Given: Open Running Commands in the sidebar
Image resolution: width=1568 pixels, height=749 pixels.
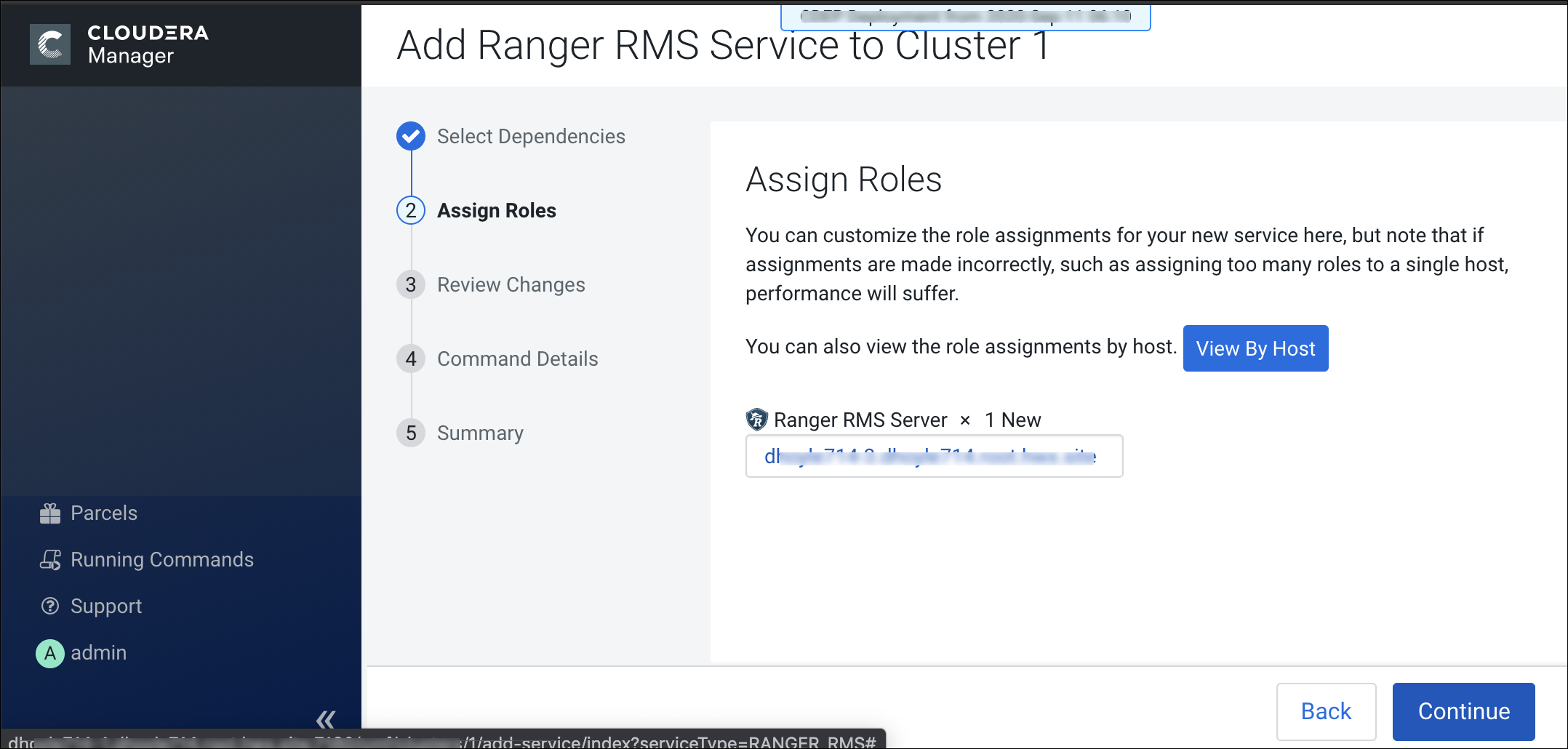Looking at the screenshot, I should [161, 560].
